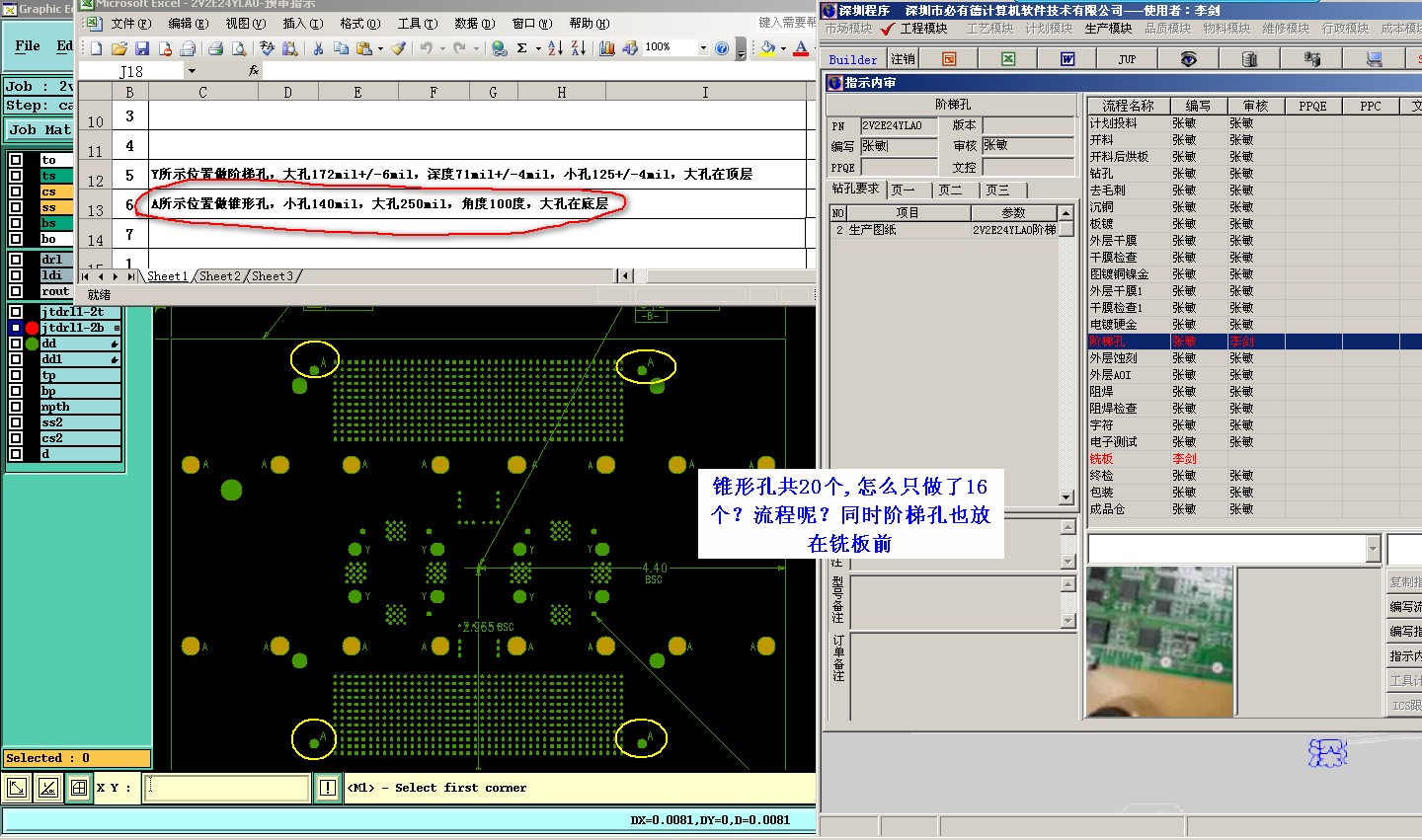Click the Fill Color paint bucket icon
1422x840 pixels.
pyautogui.click(x=767, y=47)
